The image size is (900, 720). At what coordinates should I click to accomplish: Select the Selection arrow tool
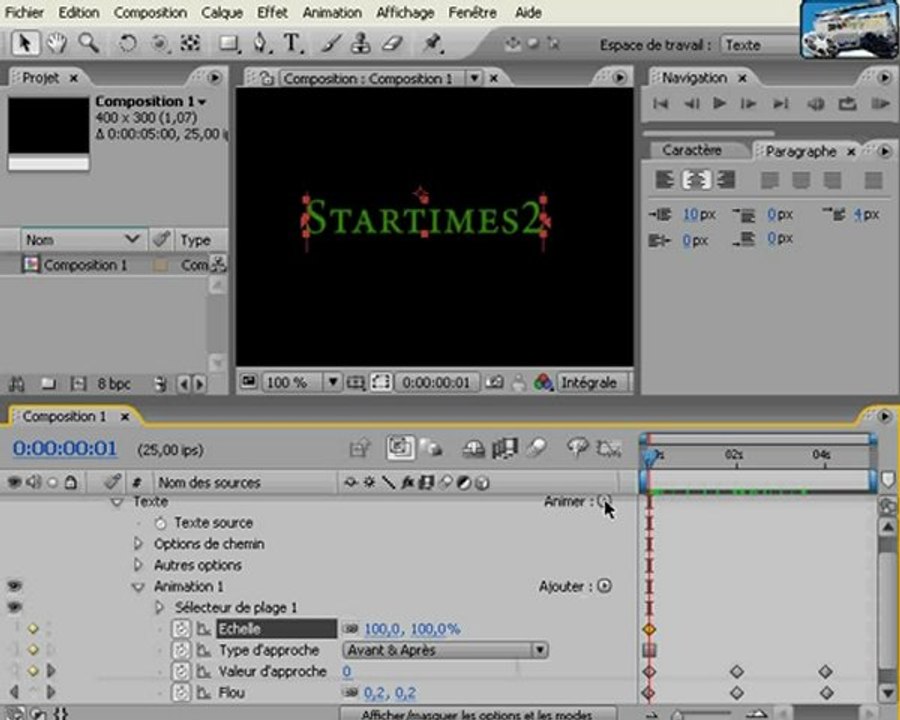point(25,43)
